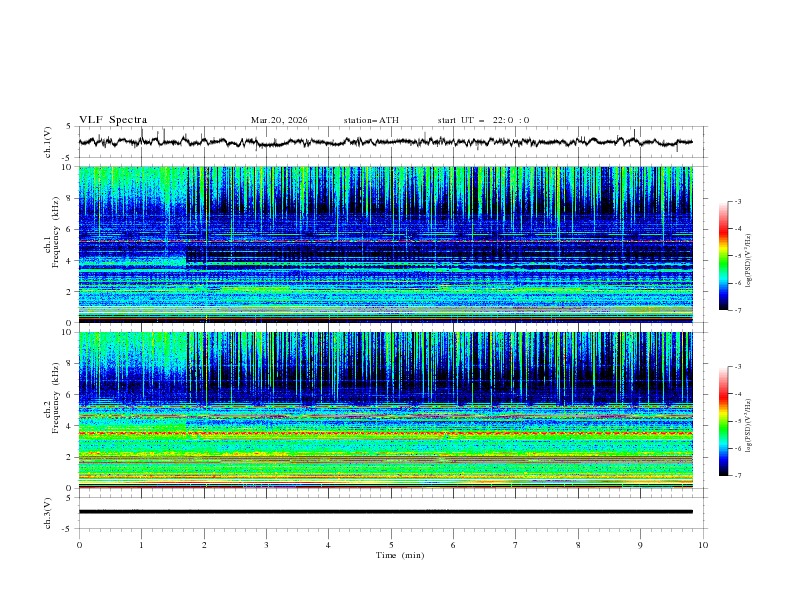The image size is (792, 612).
Task: Click the ch.1 'Frequency (kHz)' axis label
Action: (x=56, y=233)
